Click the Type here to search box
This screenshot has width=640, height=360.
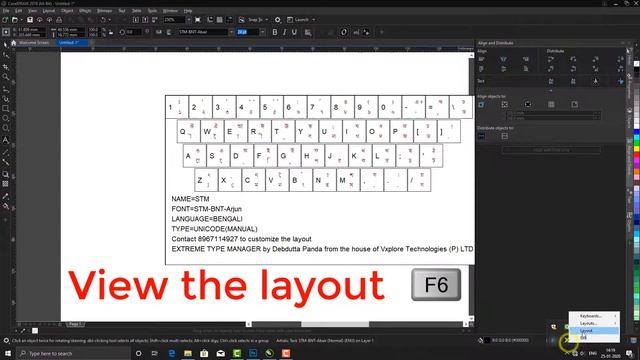pos(73,353)
